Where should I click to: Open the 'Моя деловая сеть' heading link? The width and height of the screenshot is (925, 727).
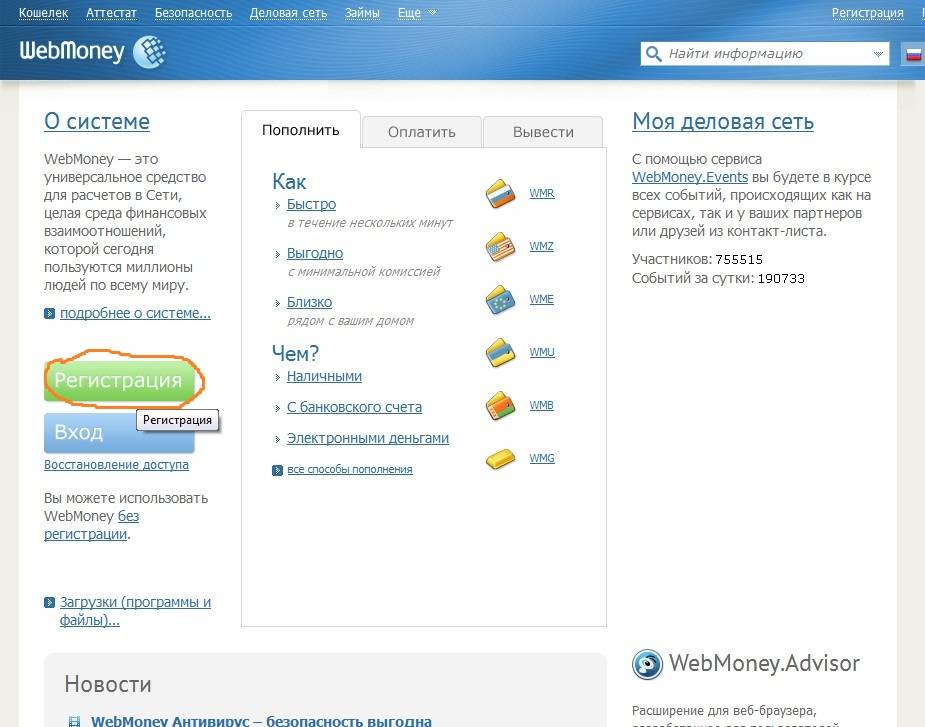tap(723, 122)
